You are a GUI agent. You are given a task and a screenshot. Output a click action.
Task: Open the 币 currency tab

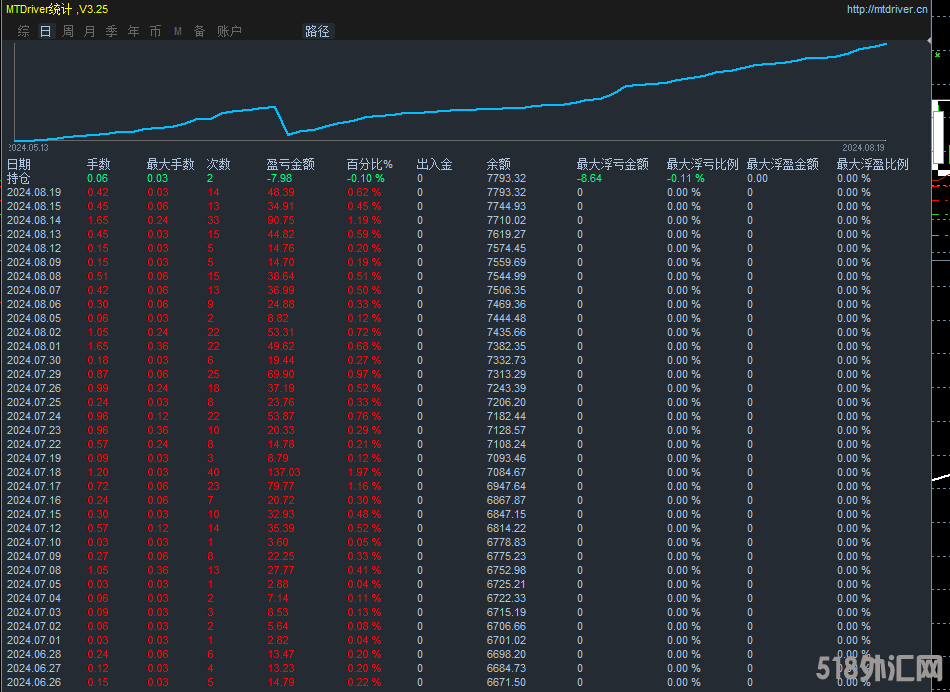[155, 31]
